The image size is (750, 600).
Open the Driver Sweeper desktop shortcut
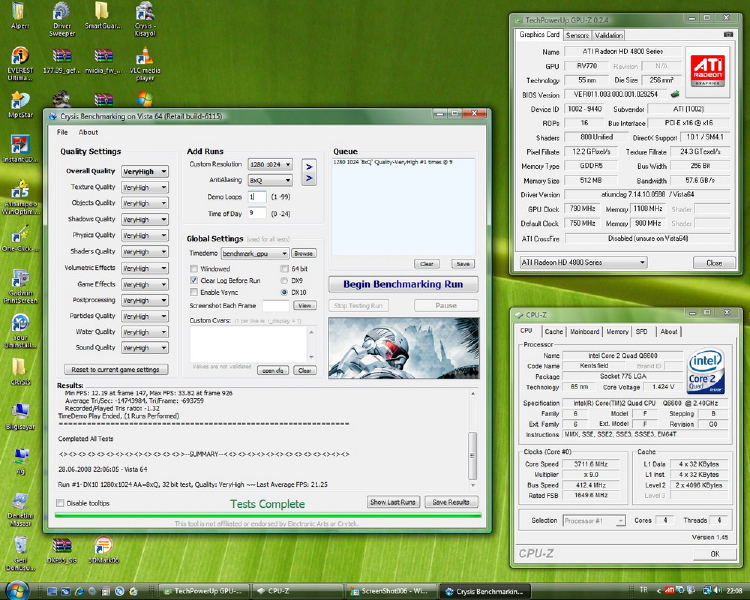(x=62, y=19)
